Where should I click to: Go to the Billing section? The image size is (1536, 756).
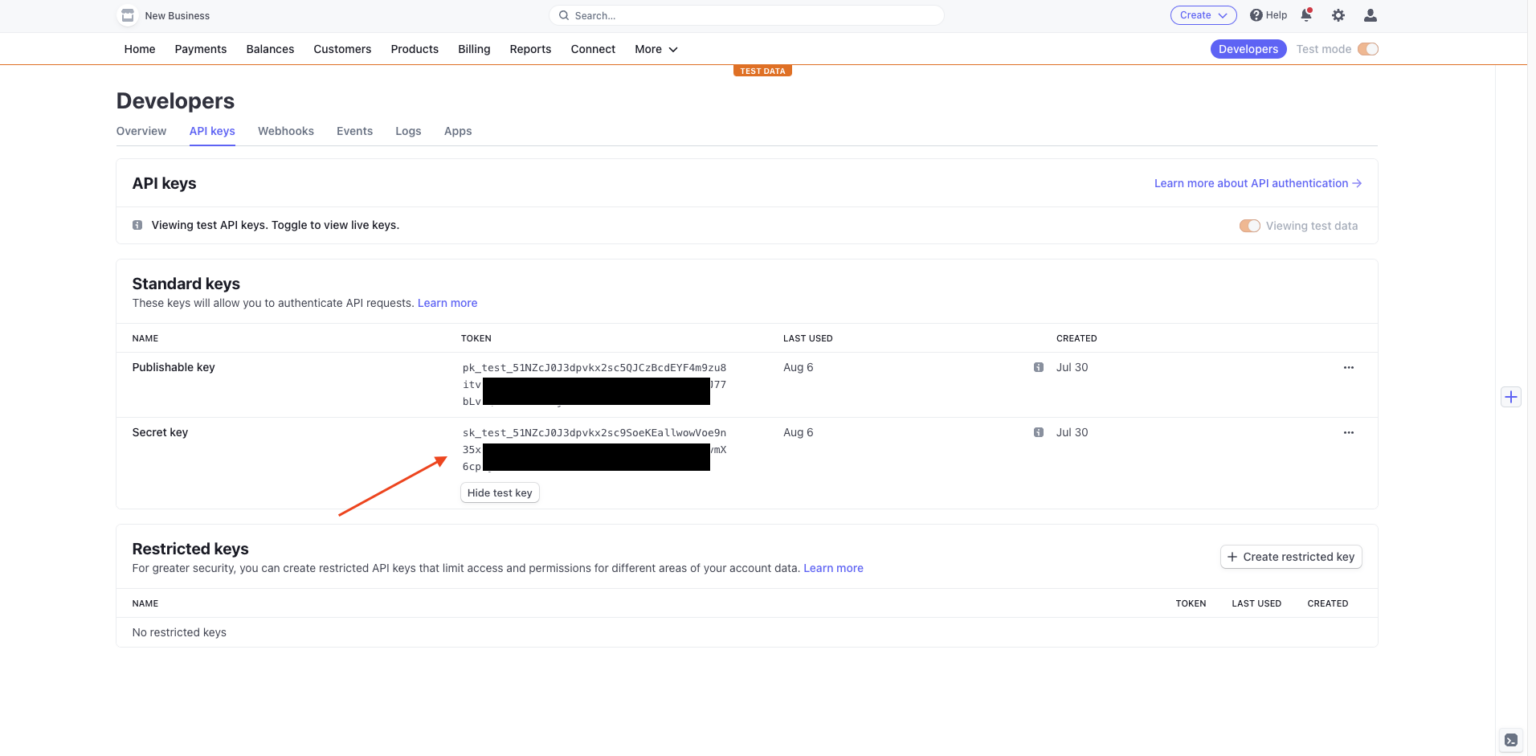[473, 48]
